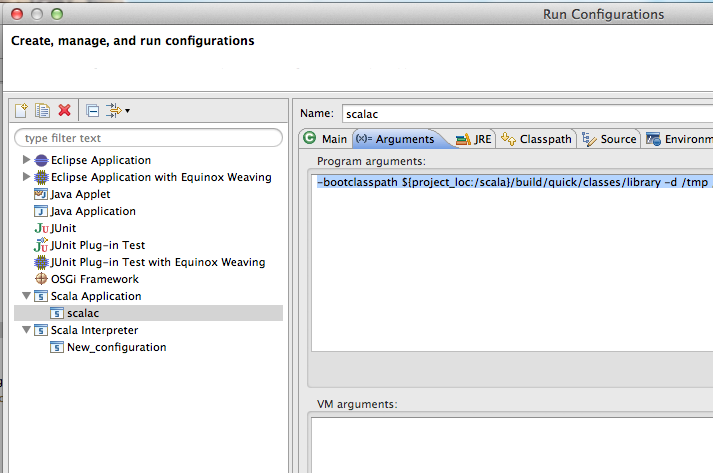Switch to the Environment tab
The height and width of the screenshot is (473, 713).
(678, 139)
